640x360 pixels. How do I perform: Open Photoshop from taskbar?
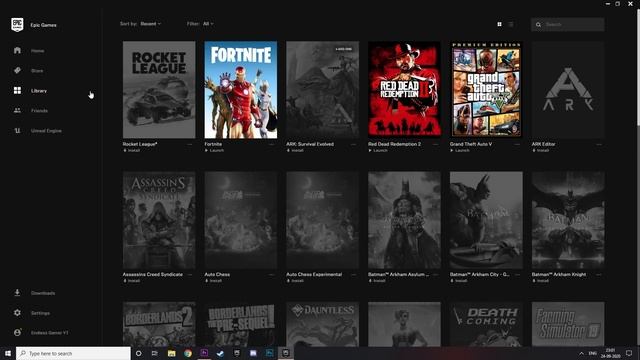point(269,353)
